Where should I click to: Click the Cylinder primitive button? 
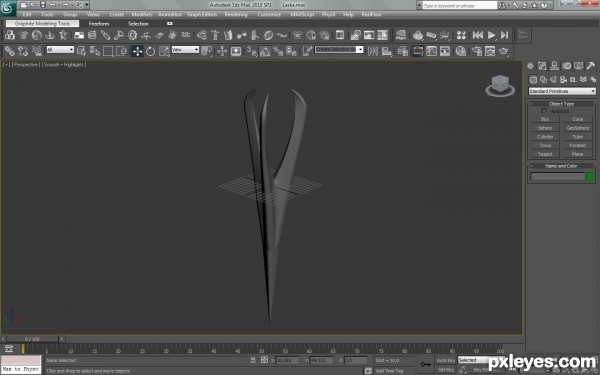coord(545,137)
